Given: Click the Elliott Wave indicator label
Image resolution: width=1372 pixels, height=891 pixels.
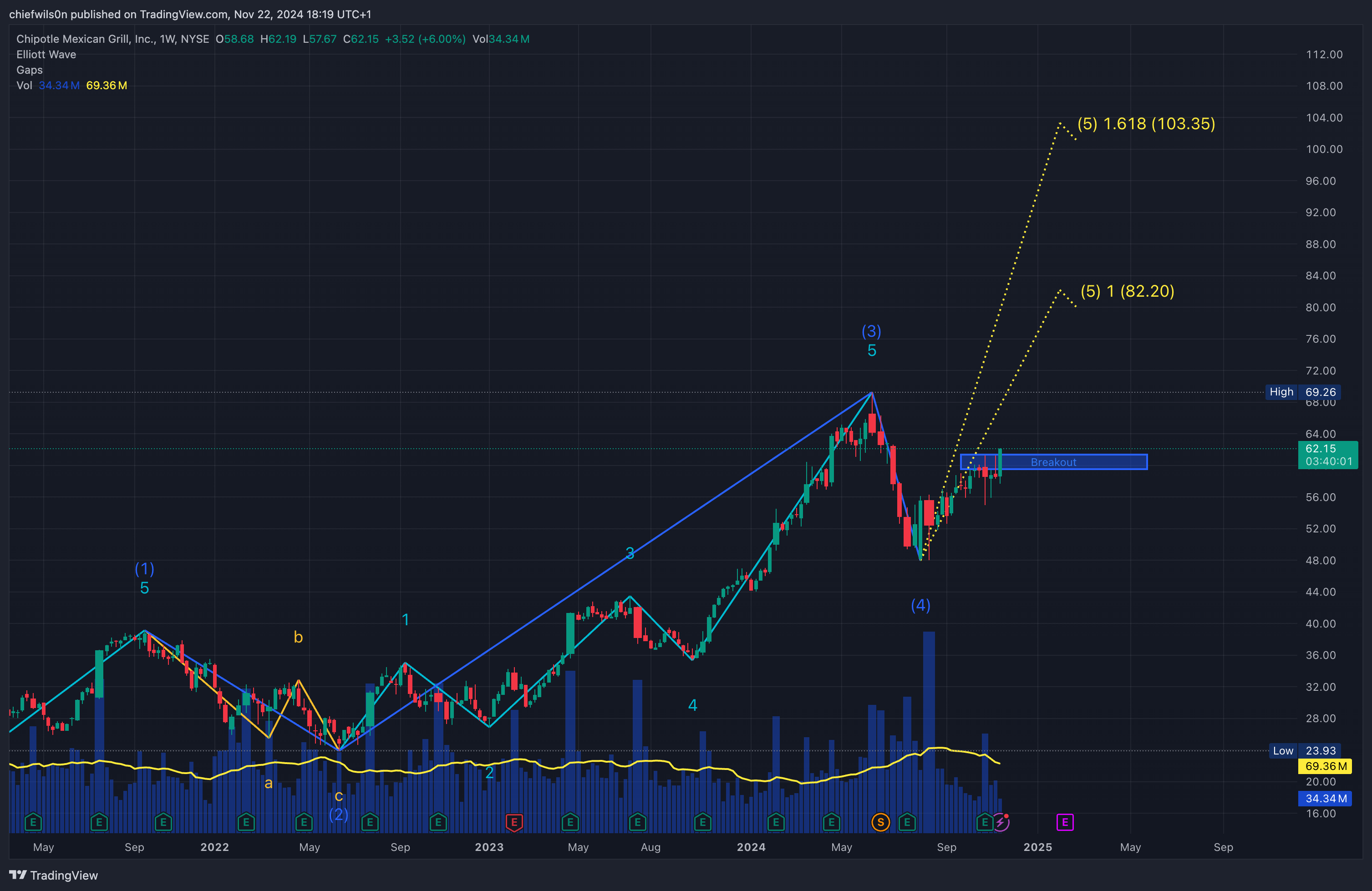Looking at the screenshot, I should 46,54.
